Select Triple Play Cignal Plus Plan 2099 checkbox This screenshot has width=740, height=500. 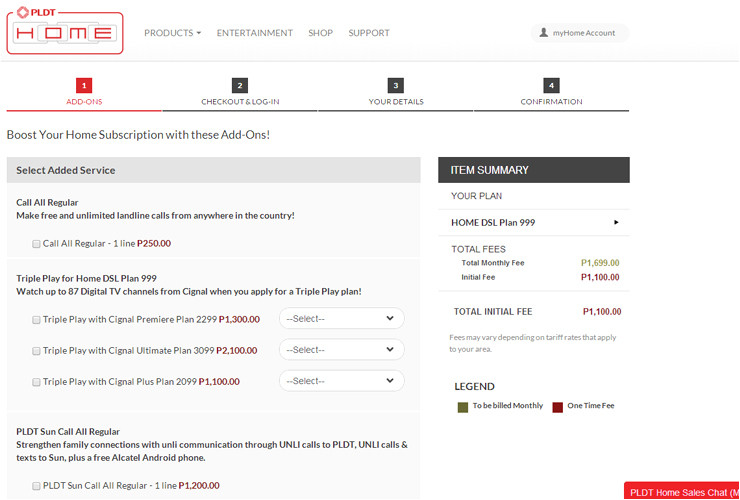tap(37, 382)
